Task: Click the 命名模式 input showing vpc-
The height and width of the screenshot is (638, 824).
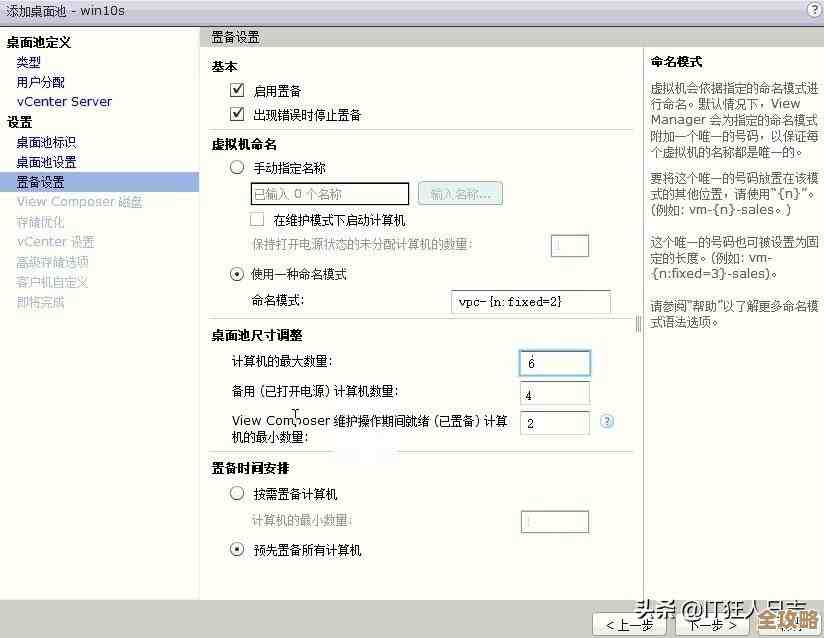Action: pos(530,301)
